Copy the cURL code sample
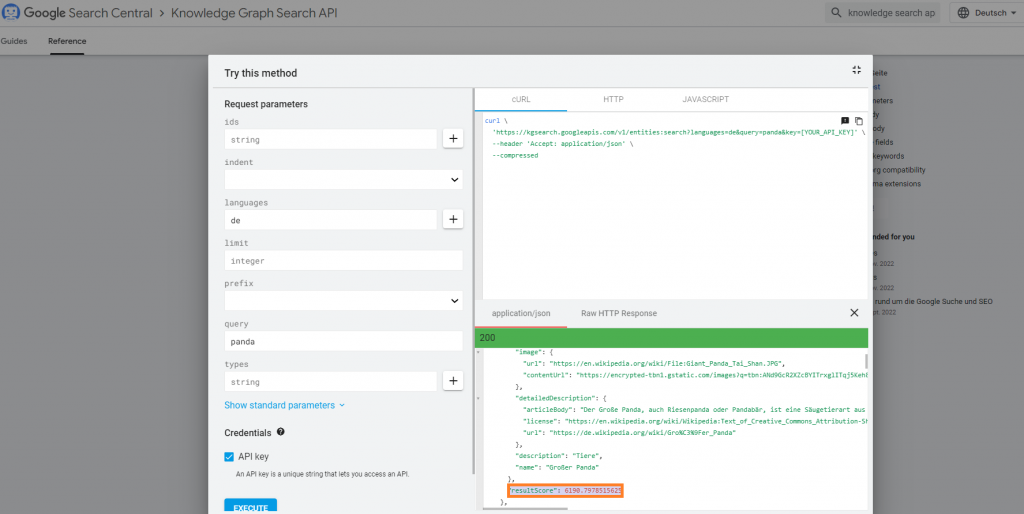Viewport: 1024px width, 514px height. pos(859,121)
